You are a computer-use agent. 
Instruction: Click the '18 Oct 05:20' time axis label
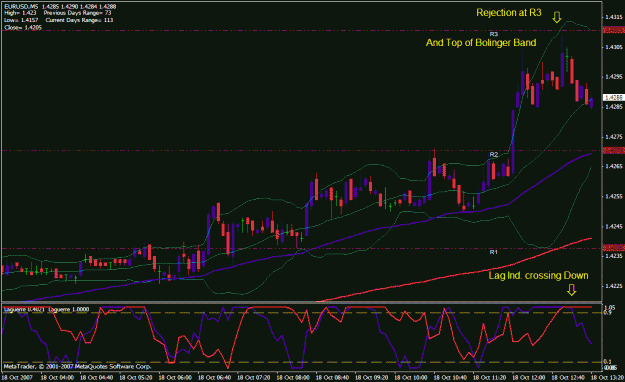click(x=136, y=377)
